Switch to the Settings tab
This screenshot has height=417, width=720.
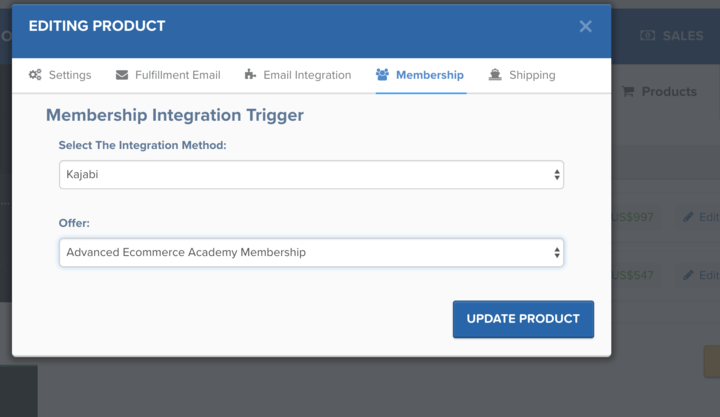pyautogui.click(x=69, y=75)
